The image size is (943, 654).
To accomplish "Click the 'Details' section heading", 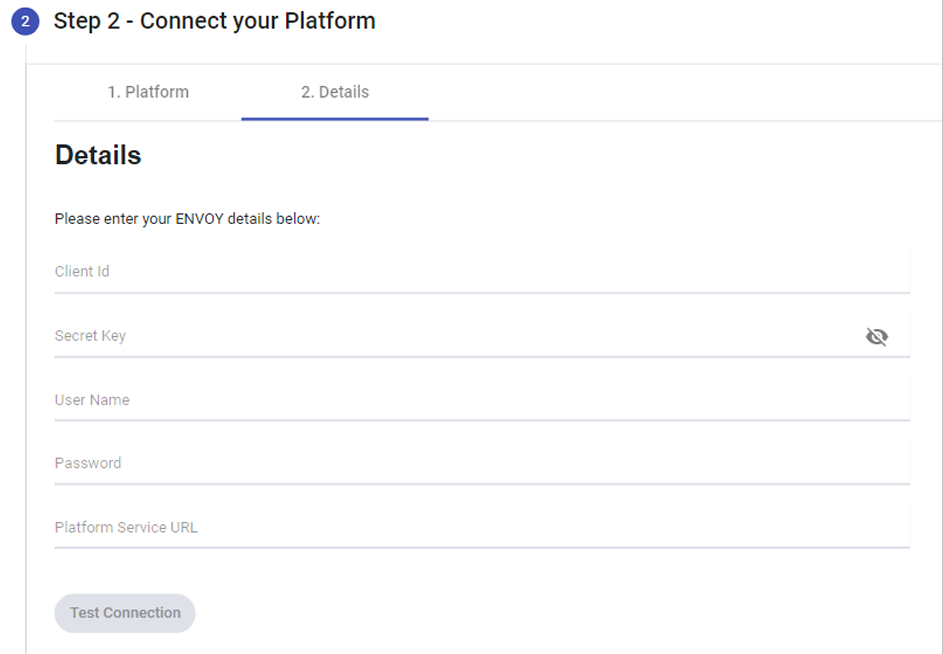I will tap(98, 155).
